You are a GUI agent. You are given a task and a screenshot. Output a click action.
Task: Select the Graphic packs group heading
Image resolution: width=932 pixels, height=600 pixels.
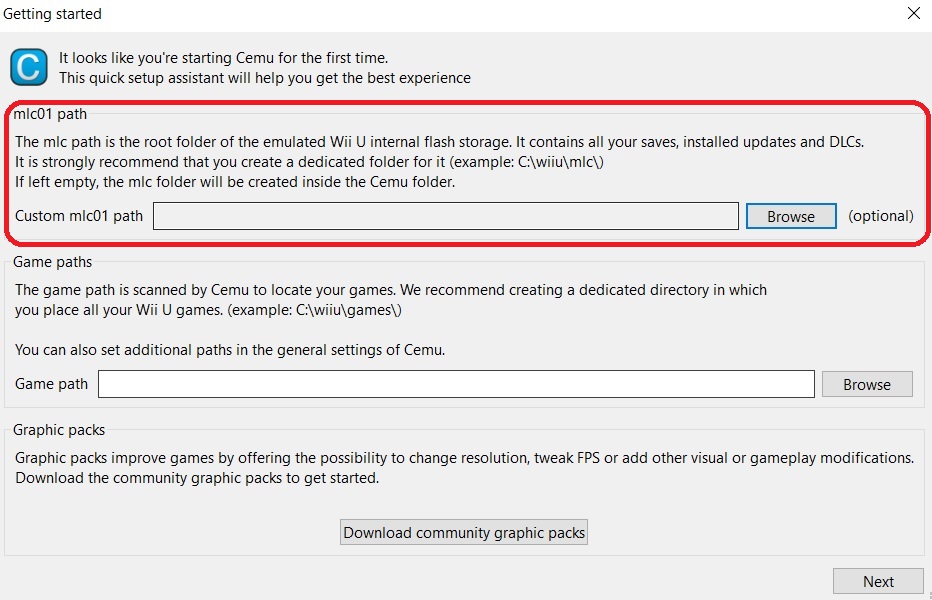click(59, 430)
